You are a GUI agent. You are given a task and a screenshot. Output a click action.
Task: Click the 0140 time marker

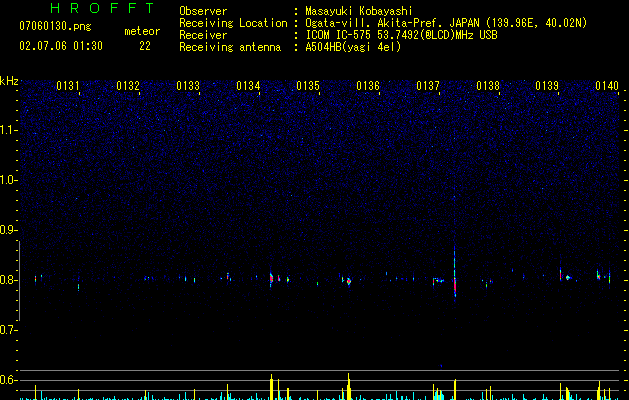(x=607, y=86)
